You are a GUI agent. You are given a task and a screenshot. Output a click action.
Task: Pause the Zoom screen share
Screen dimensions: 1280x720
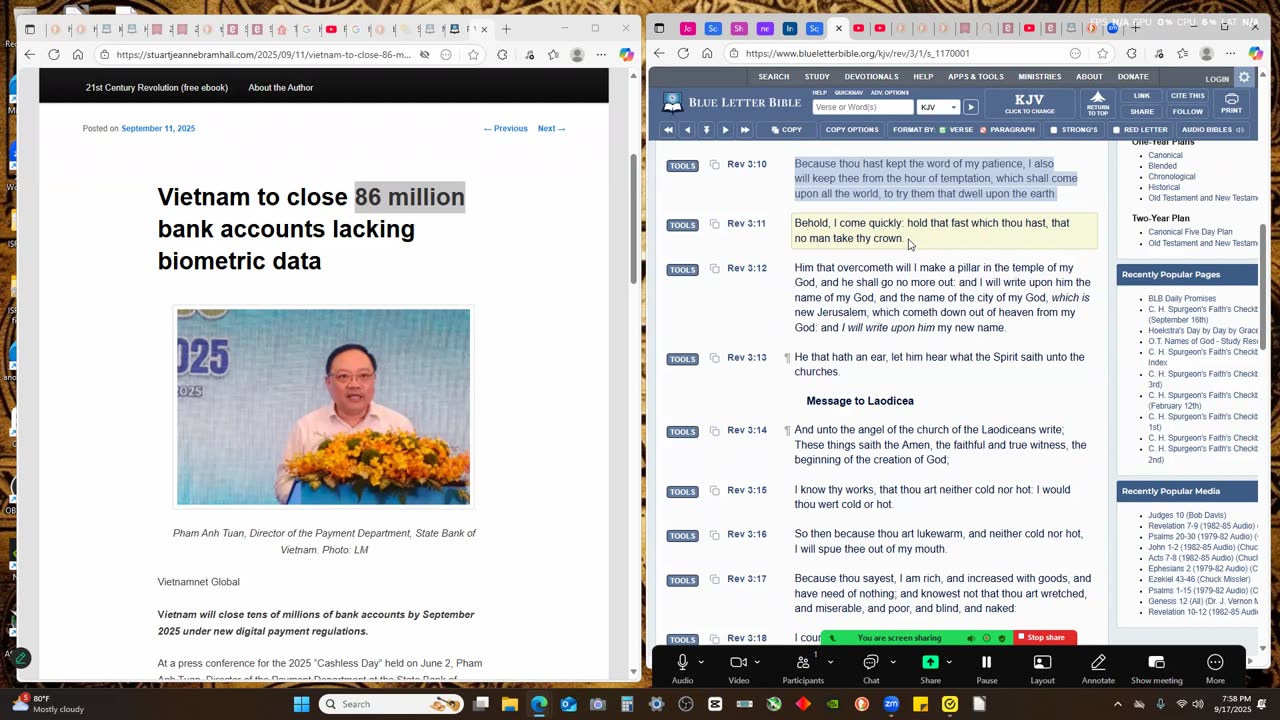[986, 662]
